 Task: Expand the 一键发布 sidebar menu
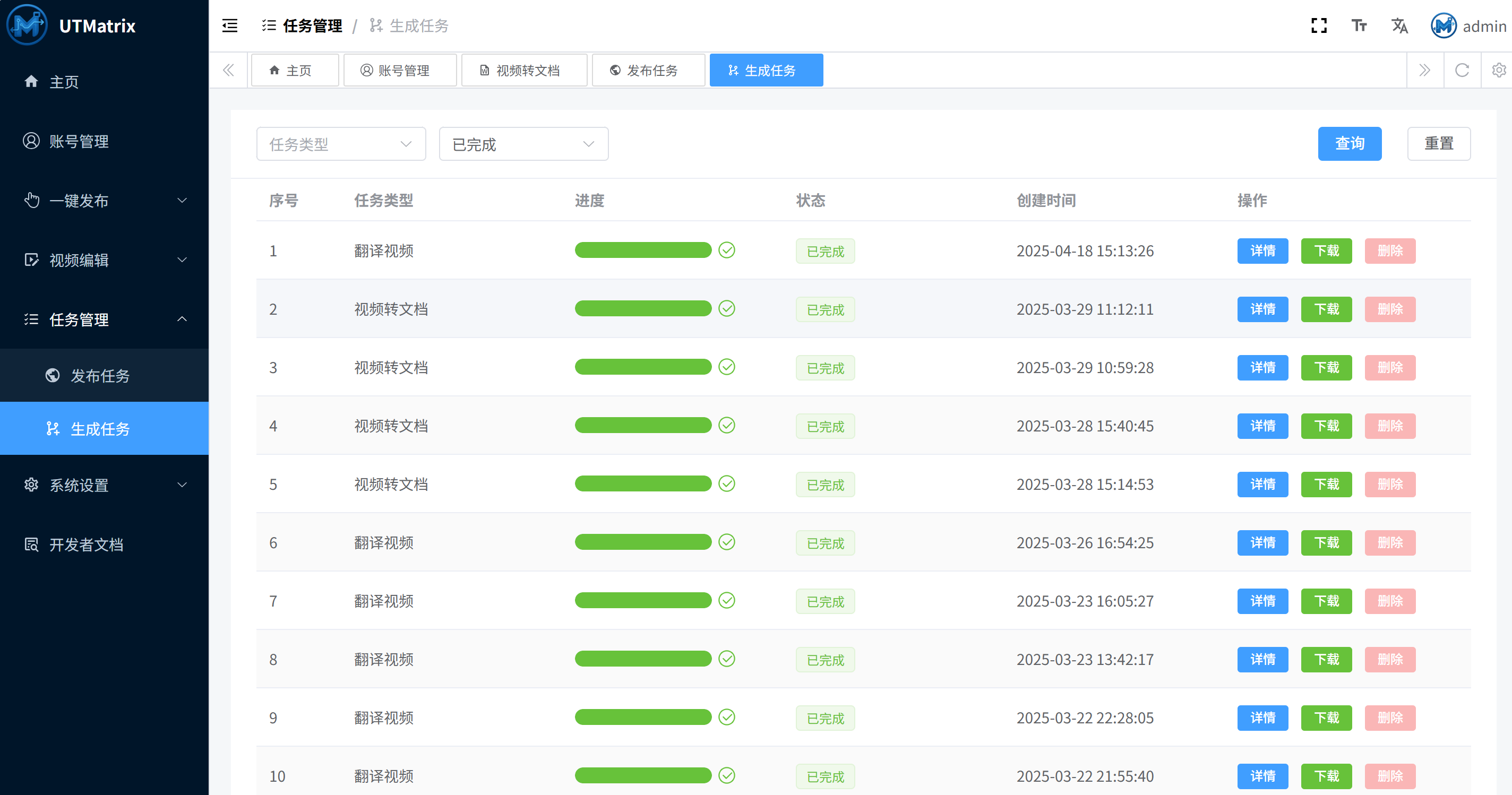point(105,200)
